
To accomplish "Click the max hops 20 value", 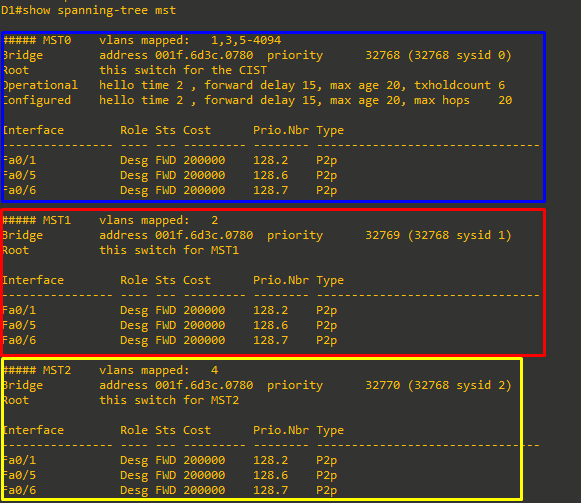I will (463, 100).
